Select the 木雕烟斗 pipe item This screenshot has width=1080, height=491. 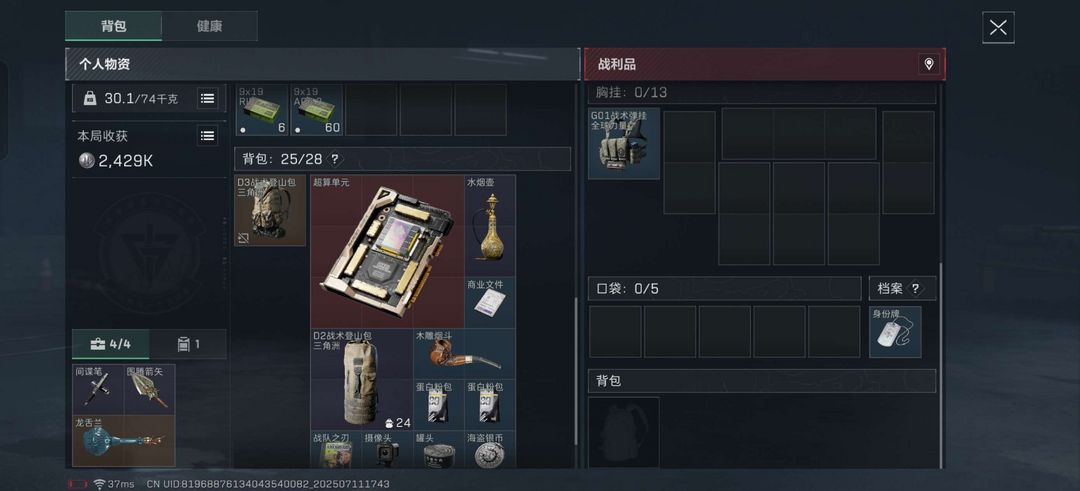(x=464, y=354)
